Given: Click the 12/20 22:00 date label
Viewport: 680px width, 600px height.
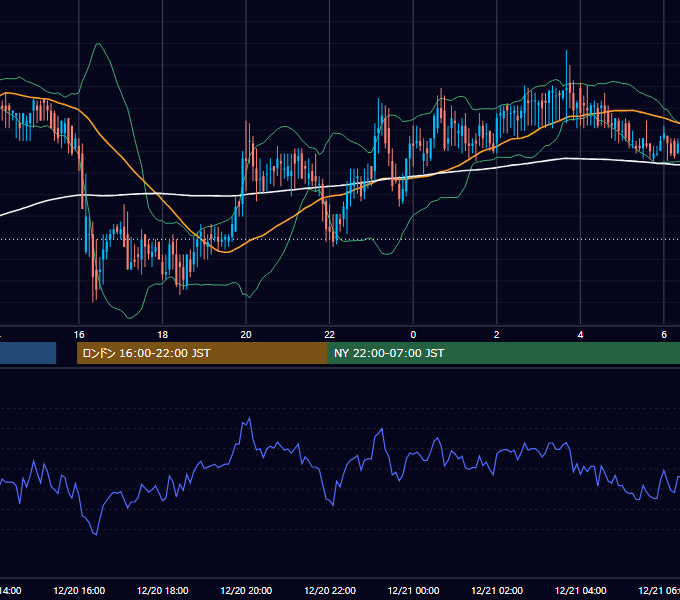Looking at the screenshot, I should 330,591.
